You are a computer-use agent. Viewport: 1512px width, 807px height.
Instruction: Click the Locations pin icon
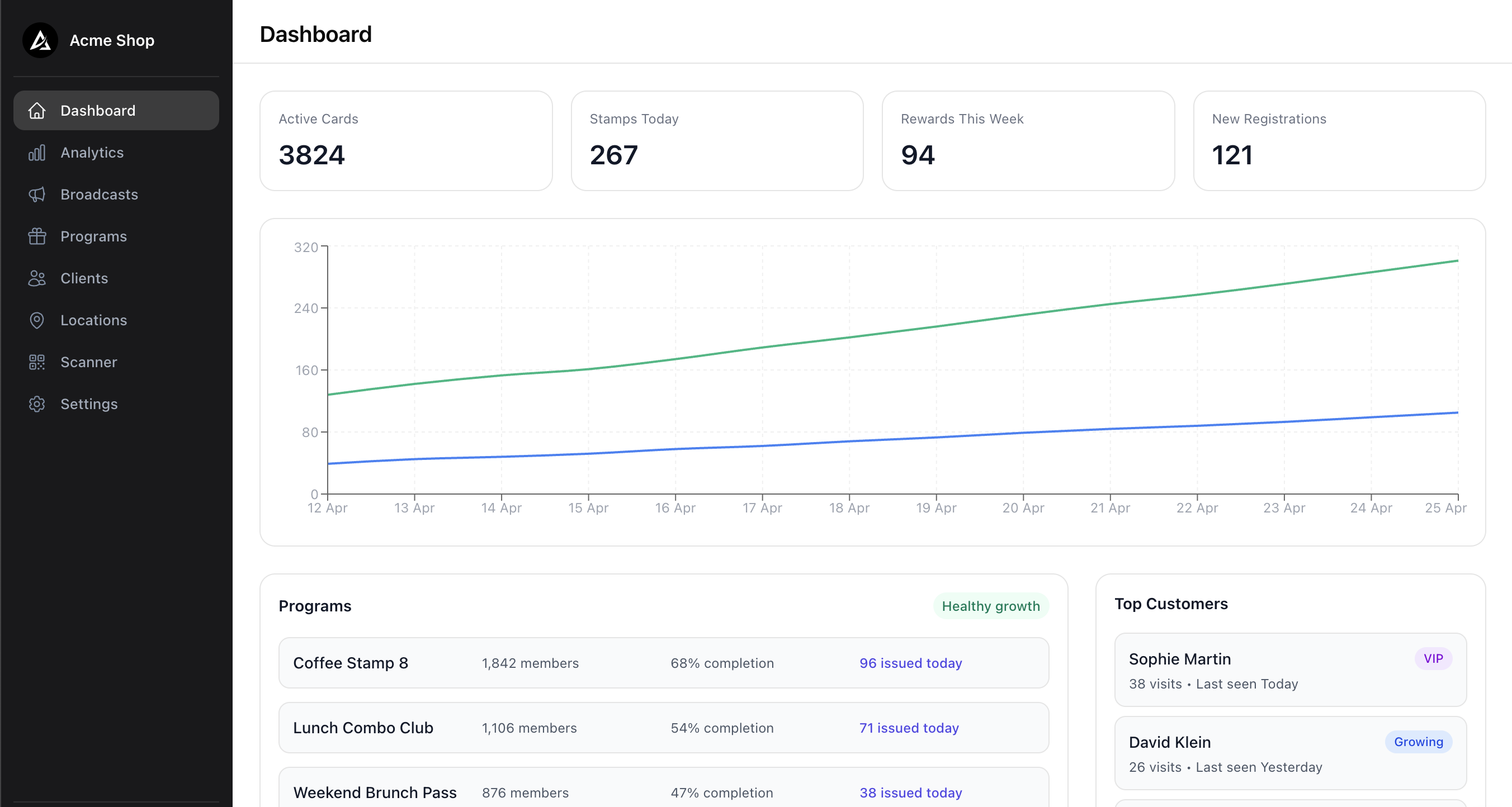pos(37,320)
